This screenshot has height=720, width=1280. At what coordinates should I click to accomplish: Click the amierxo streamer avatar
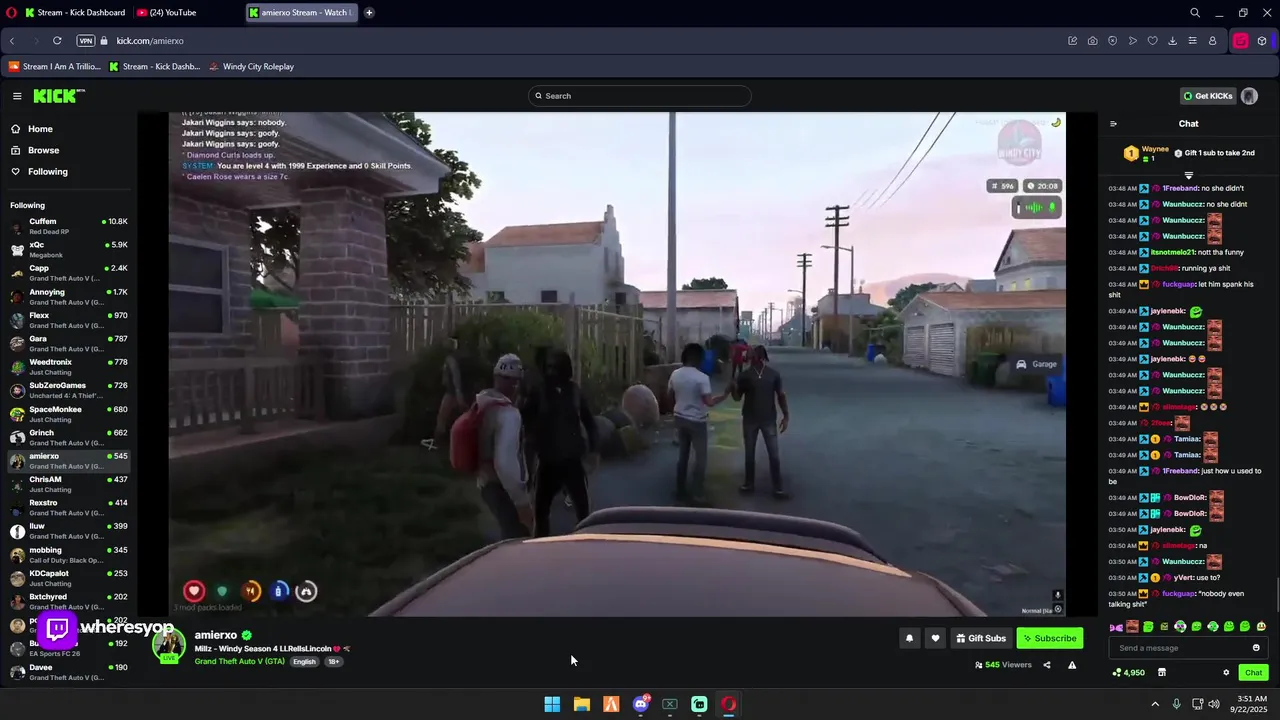click(168, 645)
